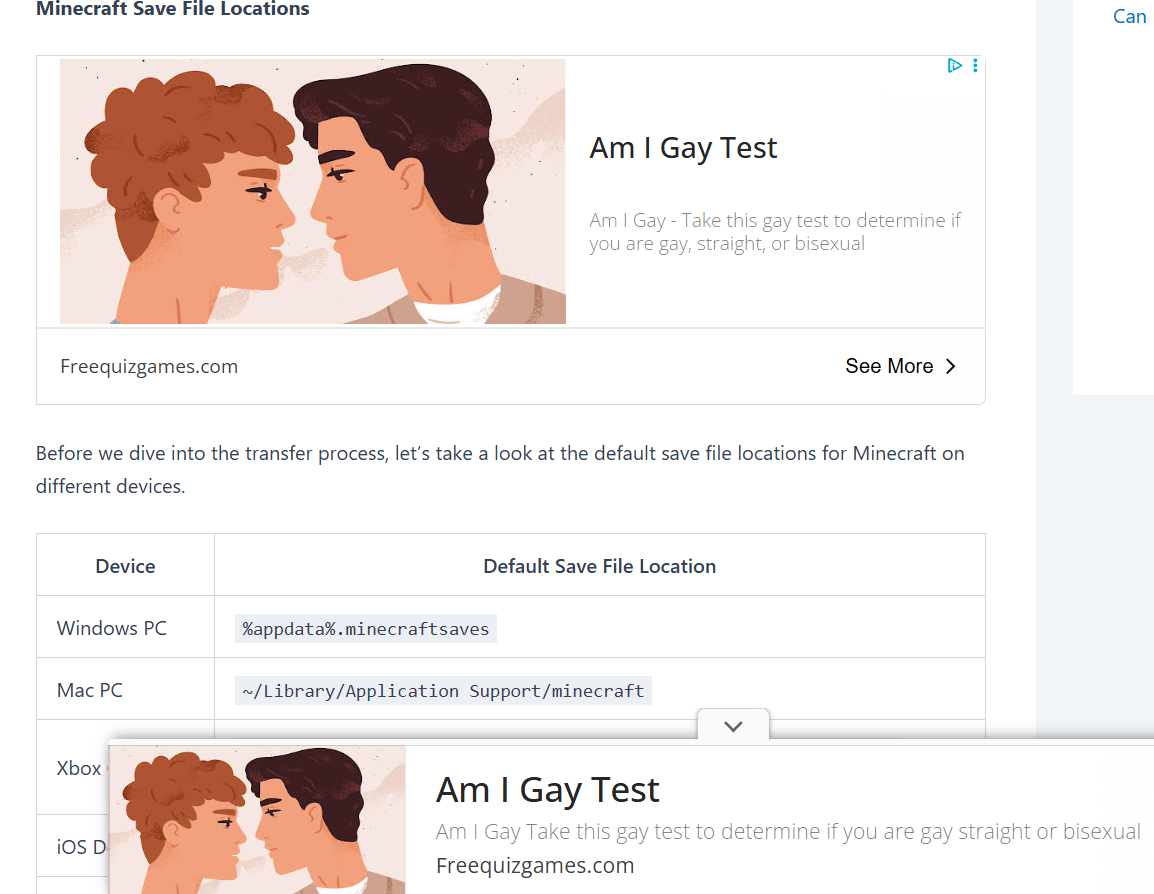Click the bottom banner description text
Viewport: 1154px width, 894px height.
[x=788, y=832]
